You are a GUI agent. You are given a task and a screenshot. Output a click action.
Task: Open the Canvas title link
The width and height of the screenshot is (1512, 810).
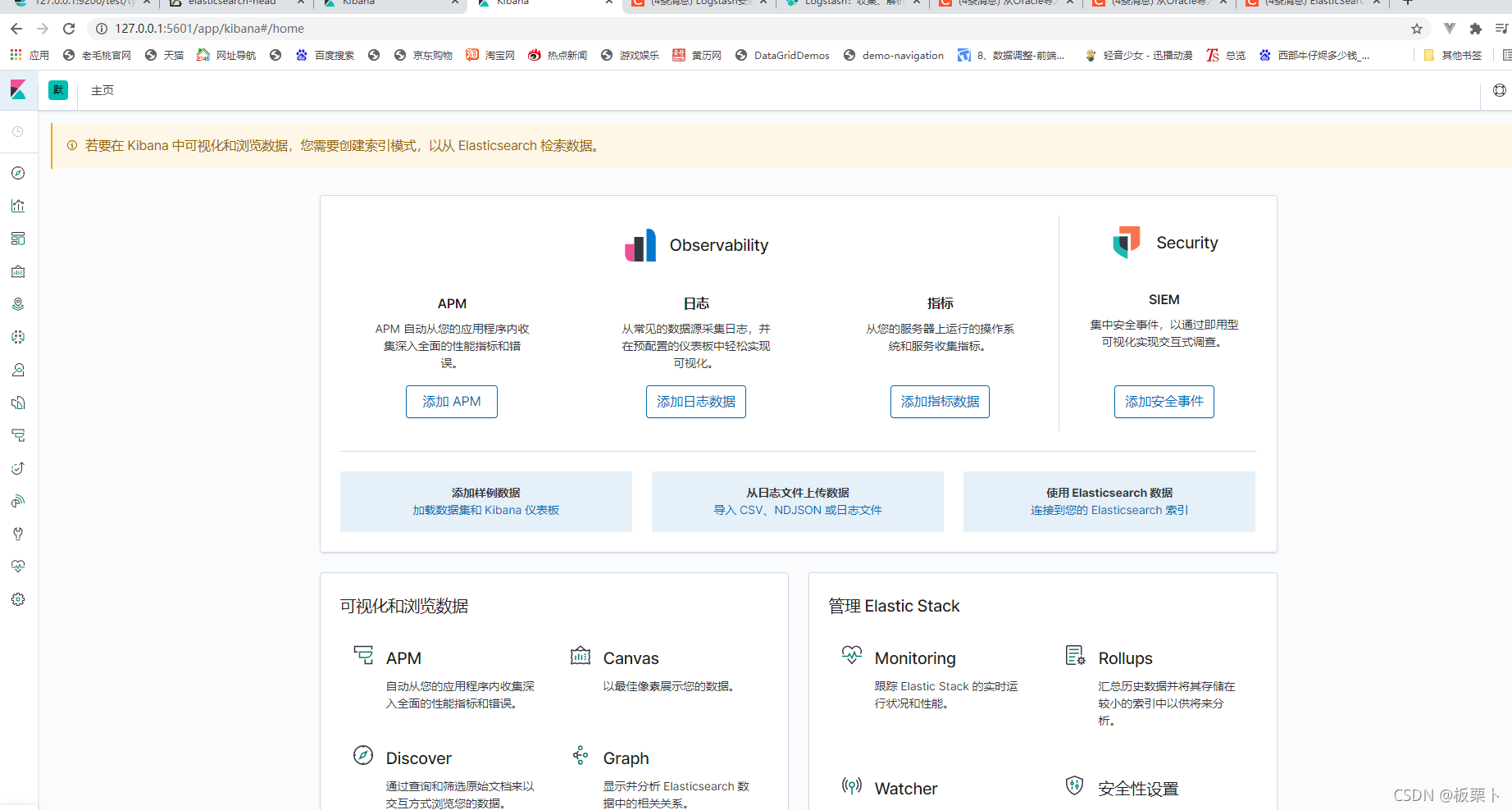(631, 658)
